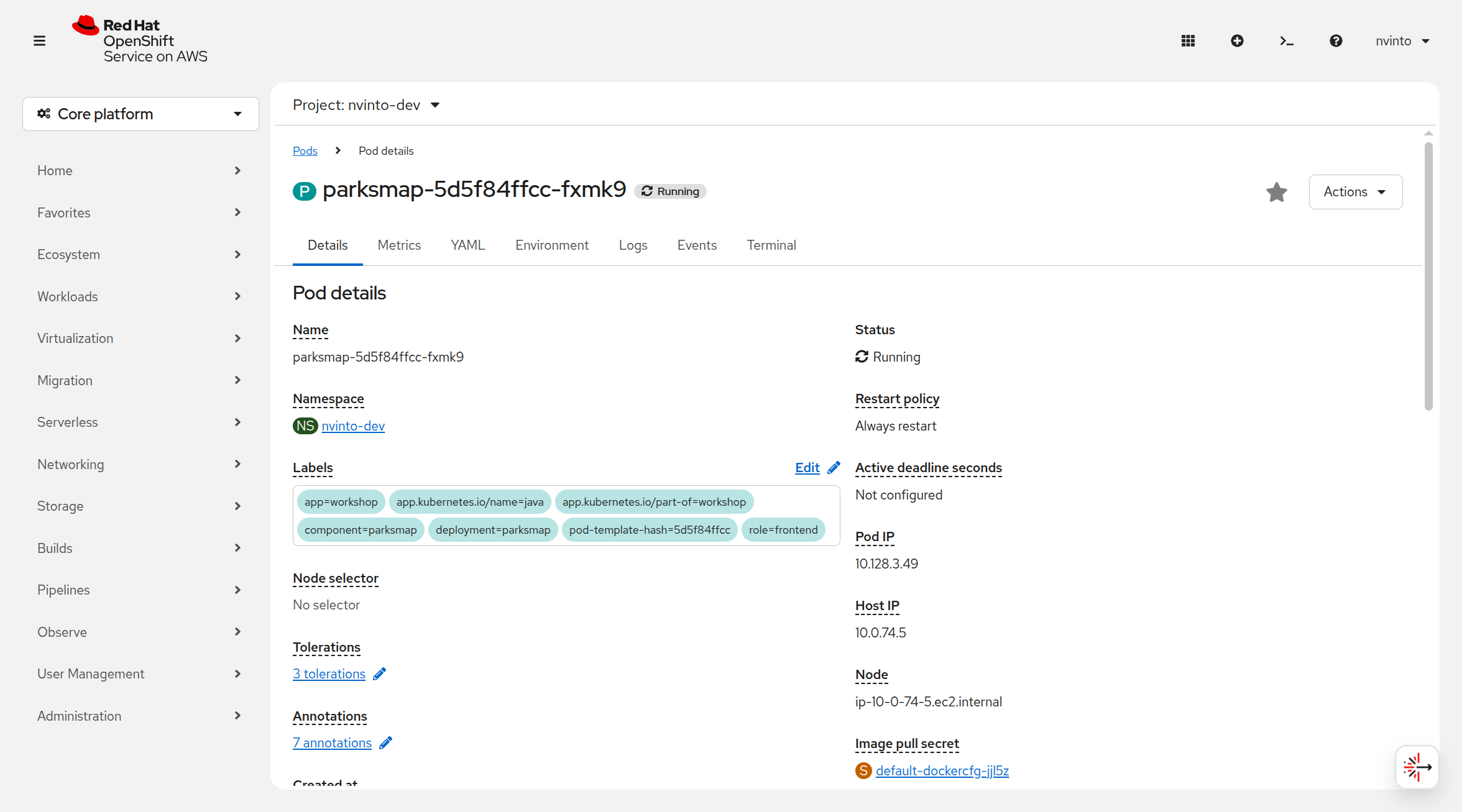Click the Core platform perspective gears icon

pyautogui.click(x=44, y=114)
